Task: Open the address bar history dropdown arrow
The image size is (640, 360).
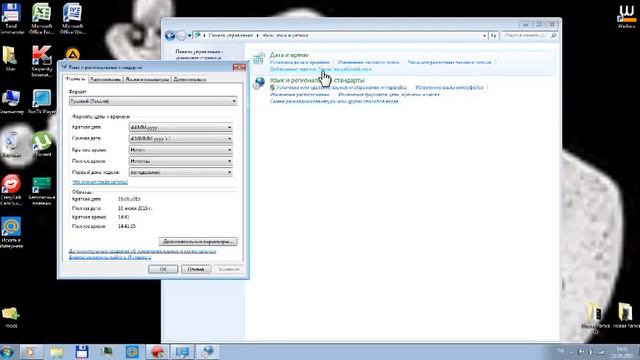Action: (x=484, y=36)
